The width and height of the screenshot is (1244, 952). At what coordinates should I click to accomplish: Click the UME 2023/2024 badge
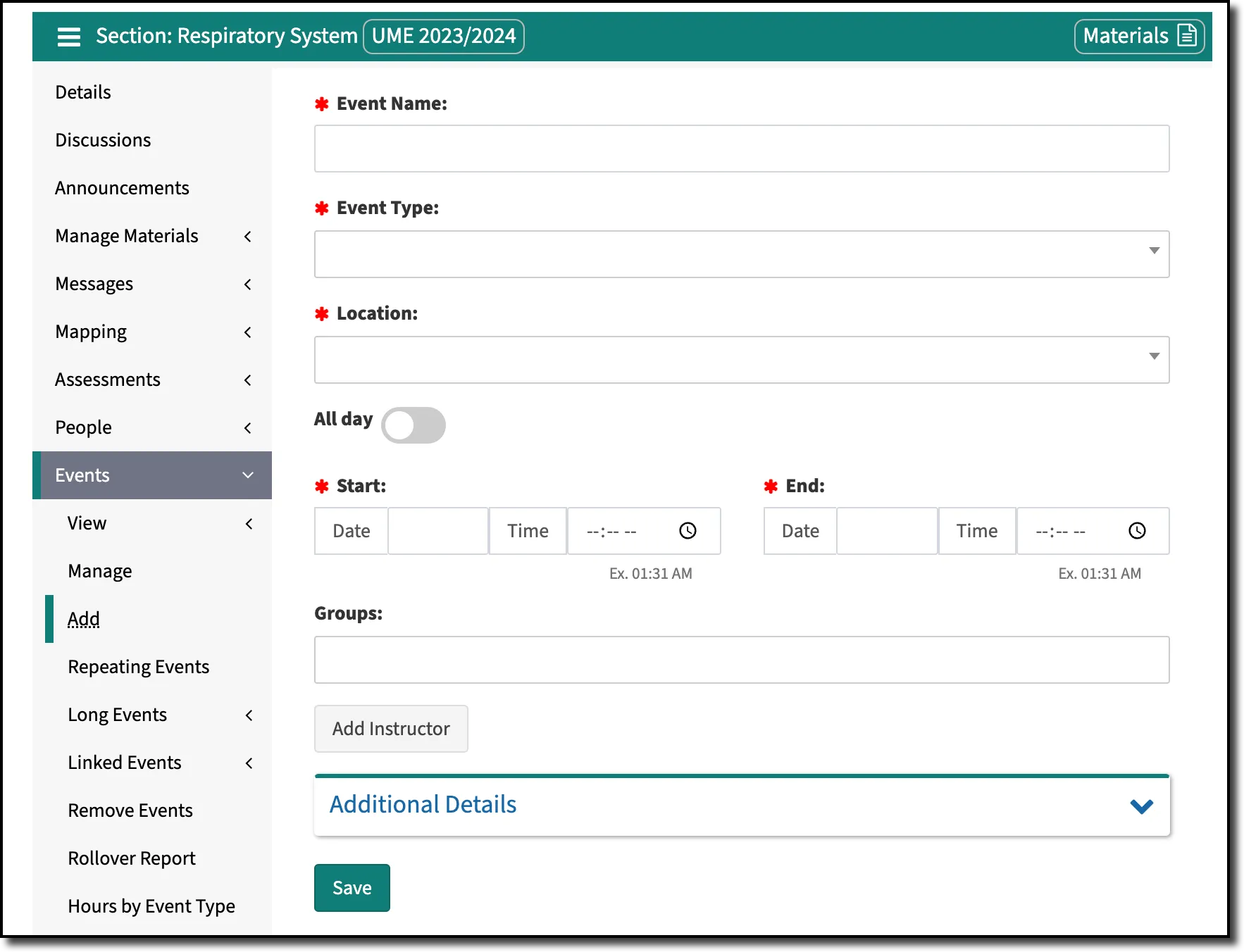click(444, 36)
